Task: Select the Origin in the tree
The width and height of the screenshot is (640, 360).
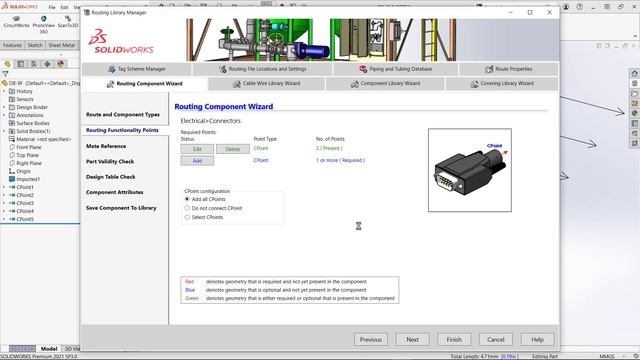Action: click(23, 171)
